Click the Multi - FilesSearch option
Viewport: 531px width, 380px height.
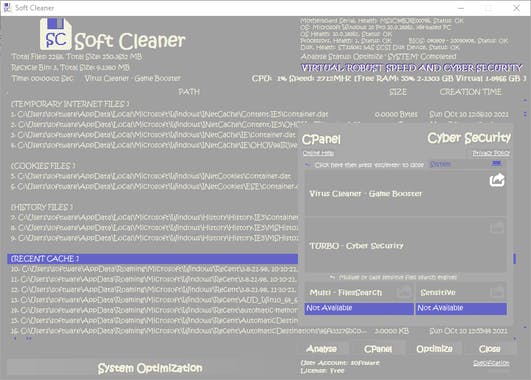point(359,292)
